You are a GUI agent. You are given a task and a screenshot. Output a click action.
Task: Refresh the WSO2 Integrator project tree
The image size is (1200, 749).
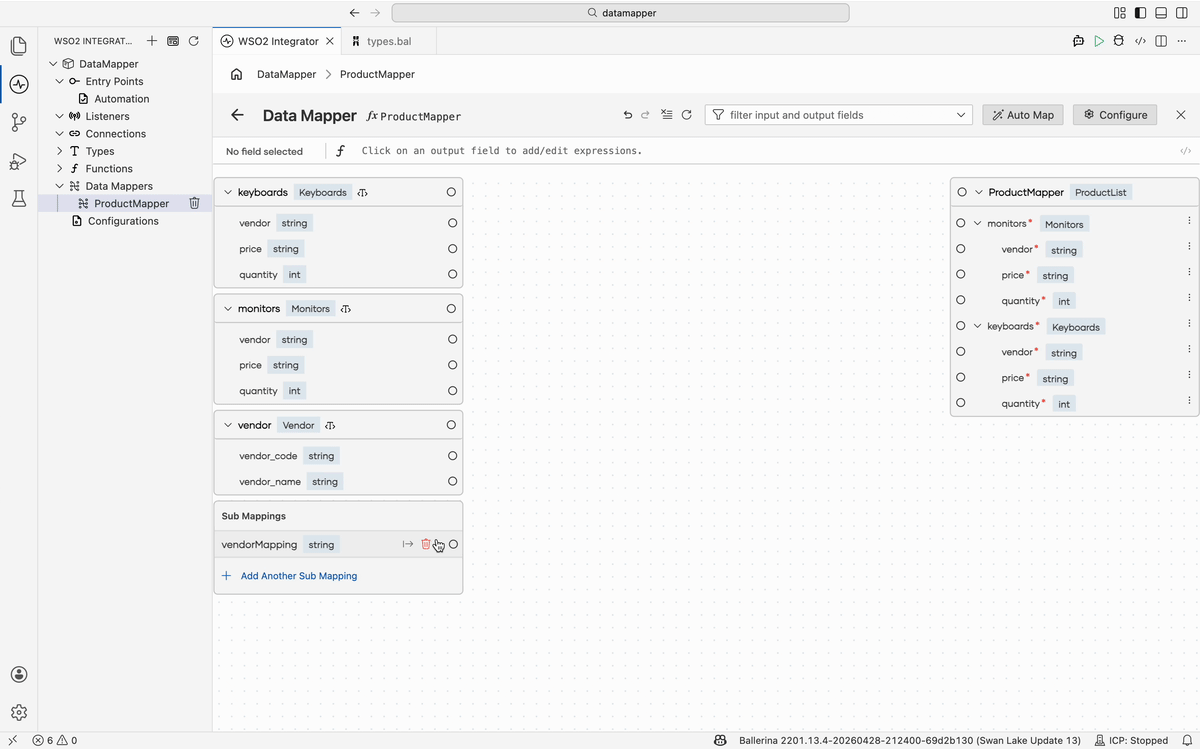[194, 41]
